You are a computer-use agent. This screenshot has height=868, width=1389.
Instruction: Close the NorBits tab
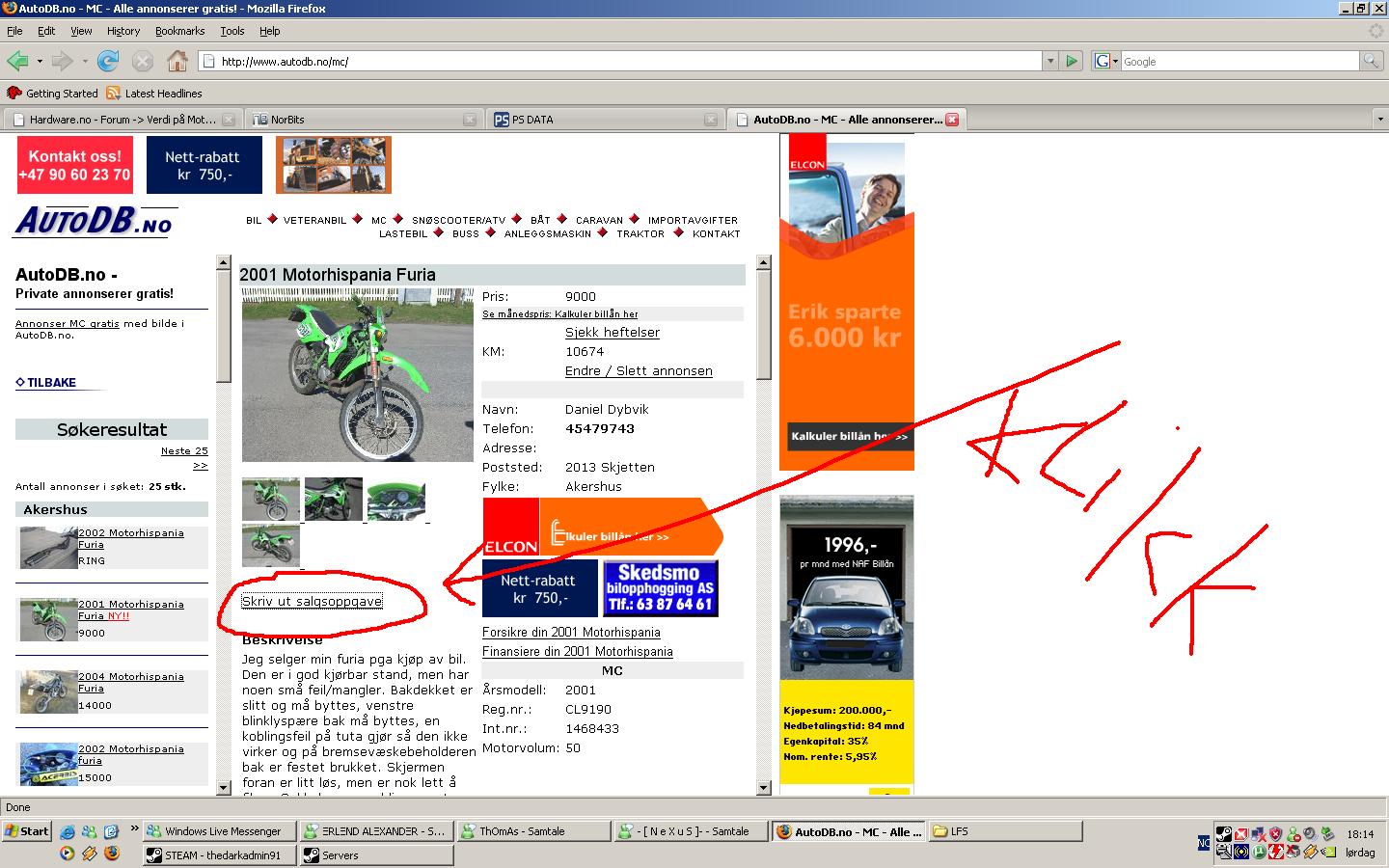(x=470, y=120)
